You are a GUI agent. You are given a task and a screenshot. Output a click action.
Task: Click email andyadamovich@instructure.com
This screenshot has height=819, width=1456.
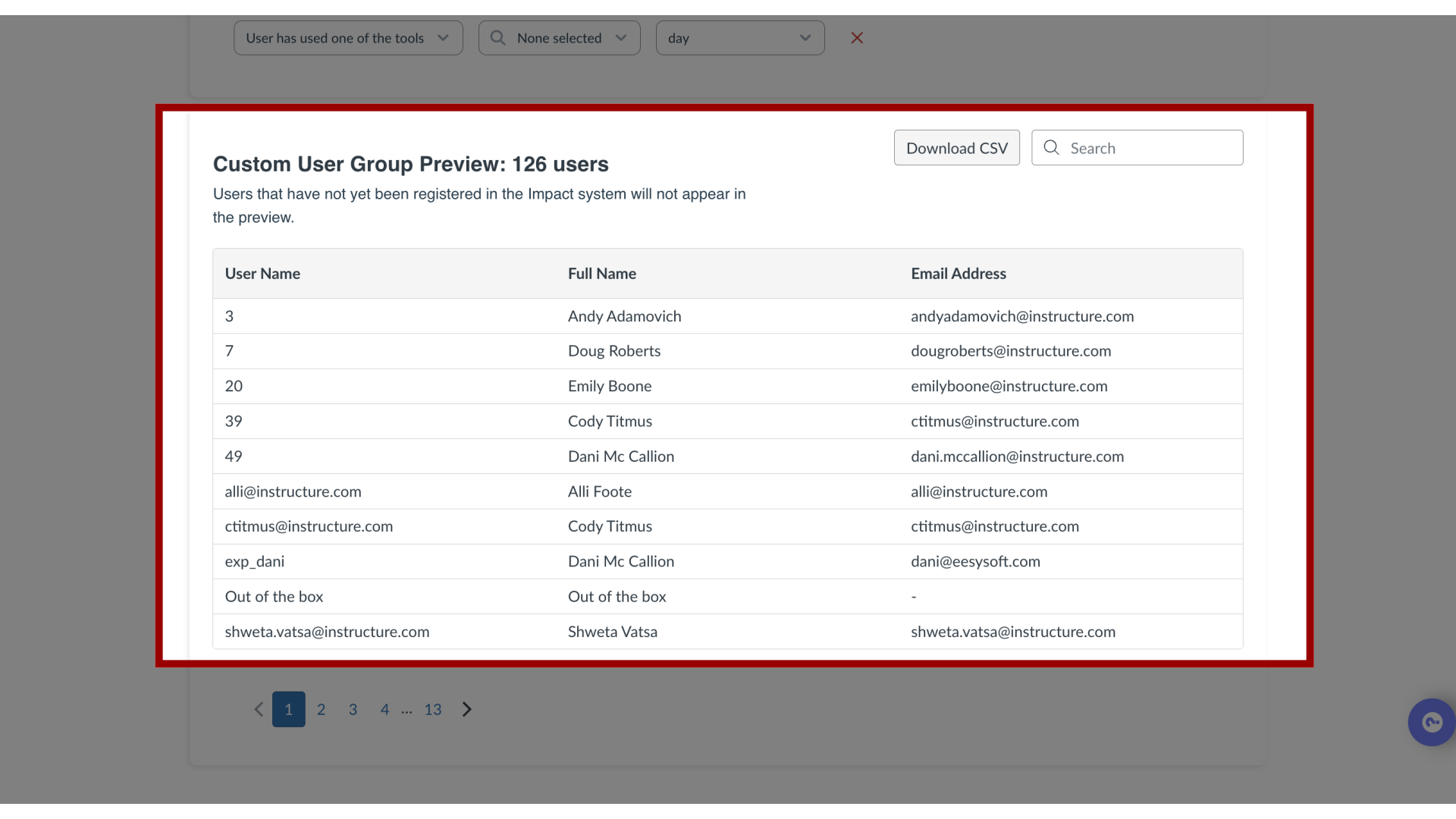point(1022,316)
